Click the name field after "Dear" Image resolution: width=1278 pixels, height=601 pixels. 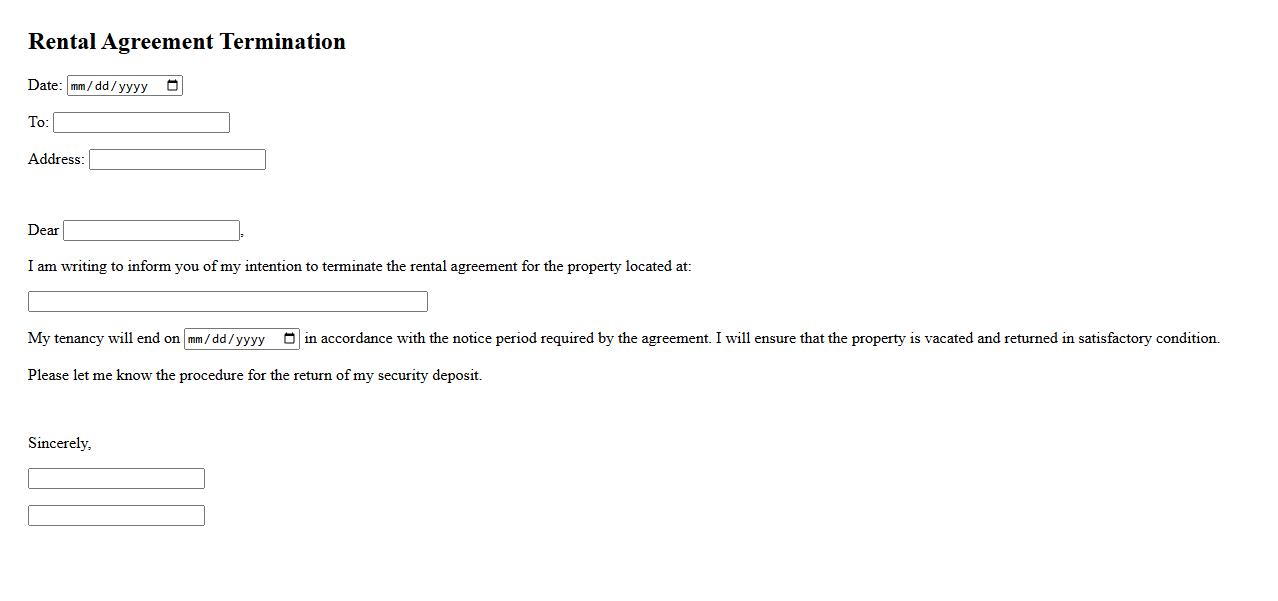click(x=151, y=231)
